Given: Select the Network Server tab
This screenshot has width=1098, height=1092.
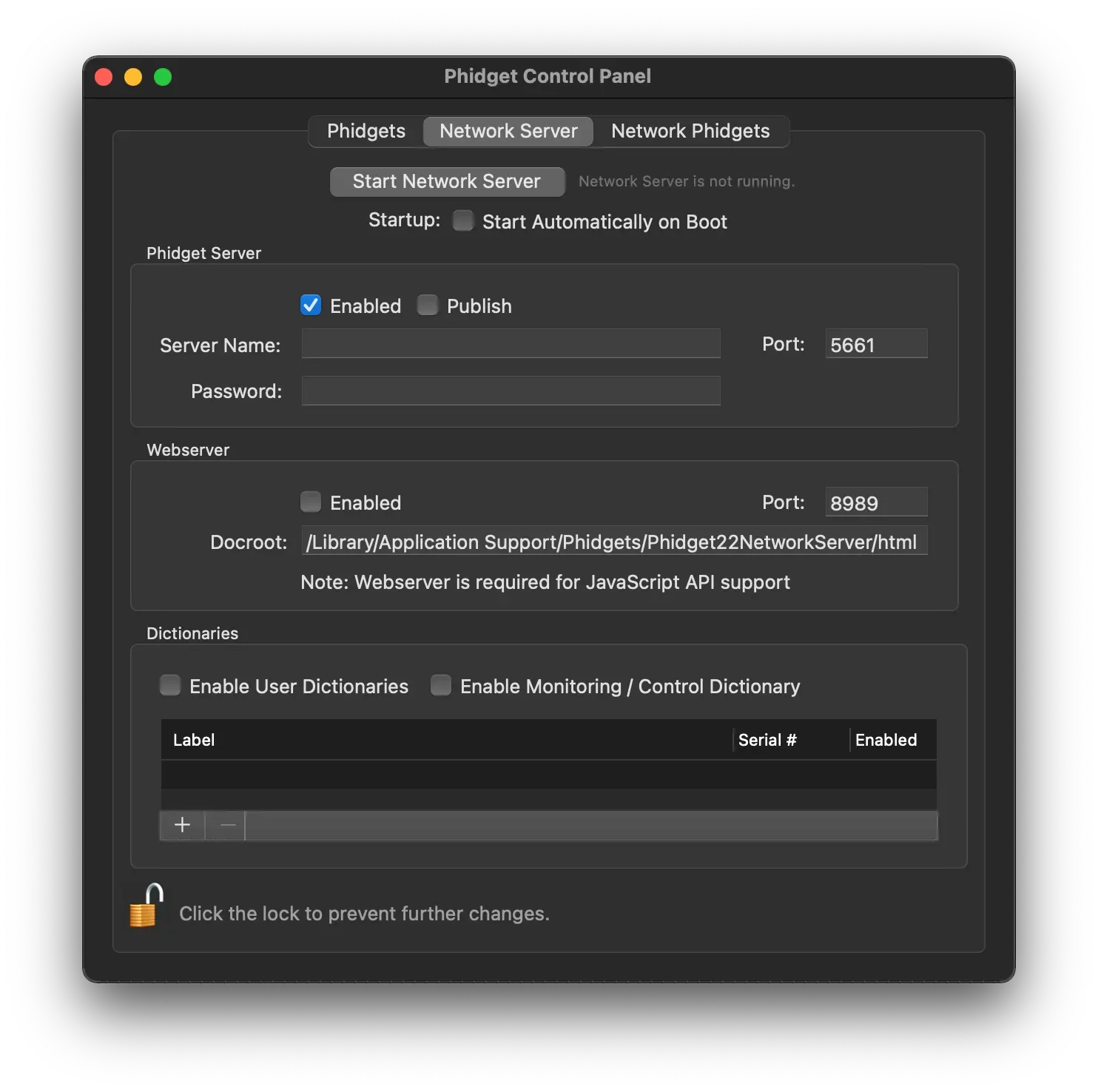Looking at the screenshot, I should click(508, 131).
